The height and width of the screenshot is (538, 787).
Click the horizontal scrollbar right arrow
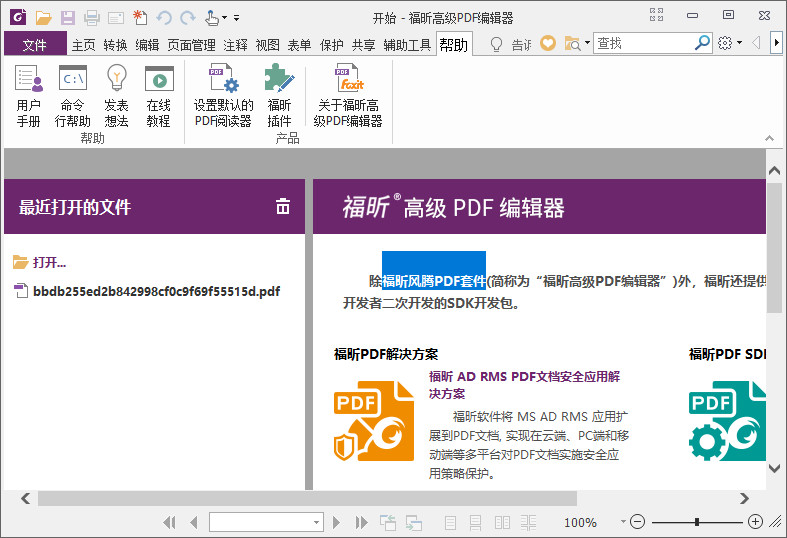tap(744, 498)
